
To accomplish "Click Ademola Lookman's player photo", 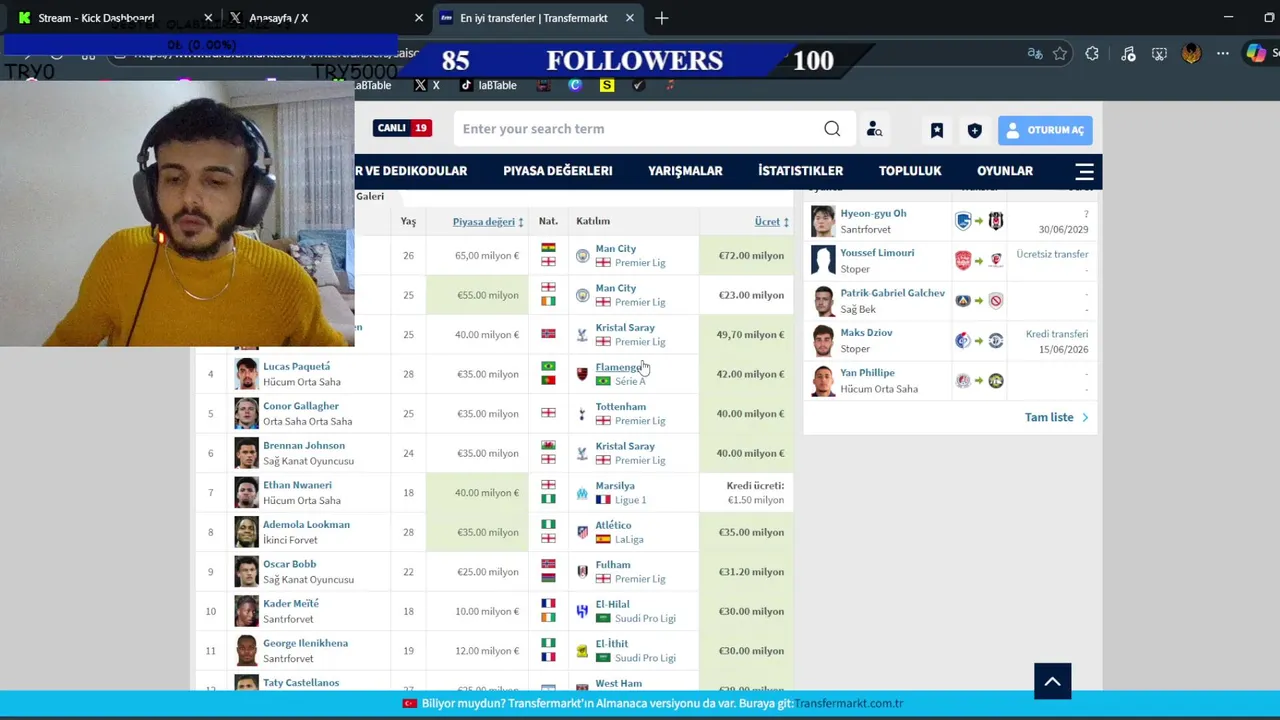I will [x=246, y=532].
